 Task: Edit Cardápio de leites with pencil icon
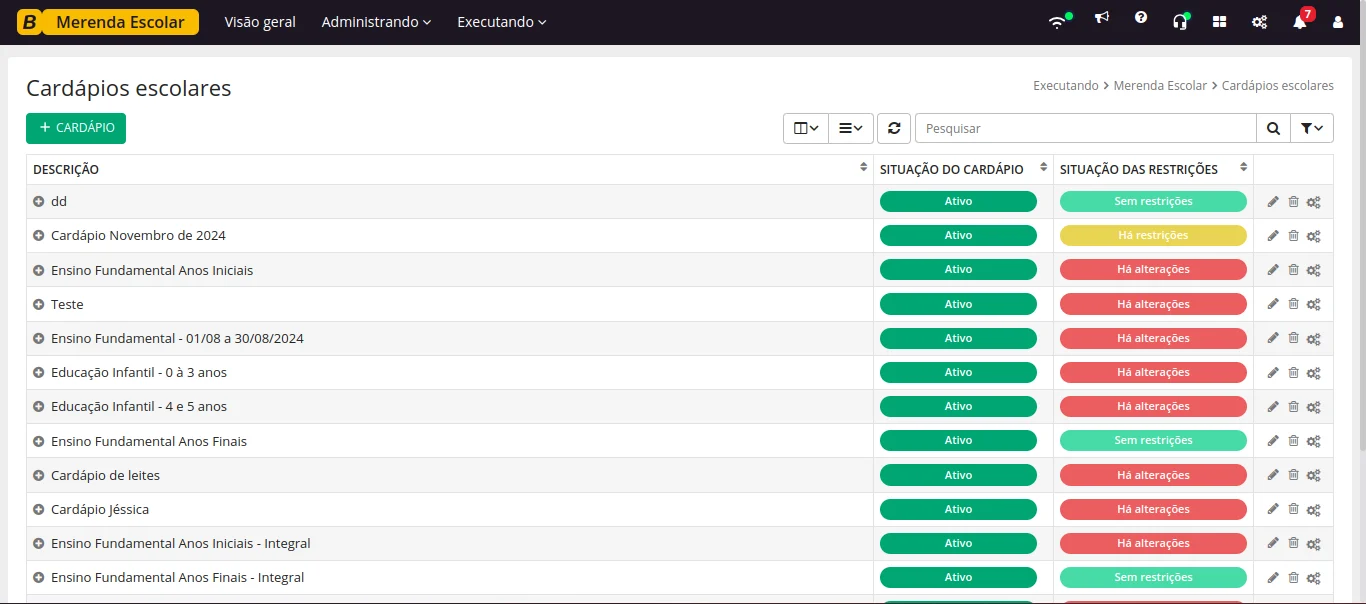[x=1273, y=475]
